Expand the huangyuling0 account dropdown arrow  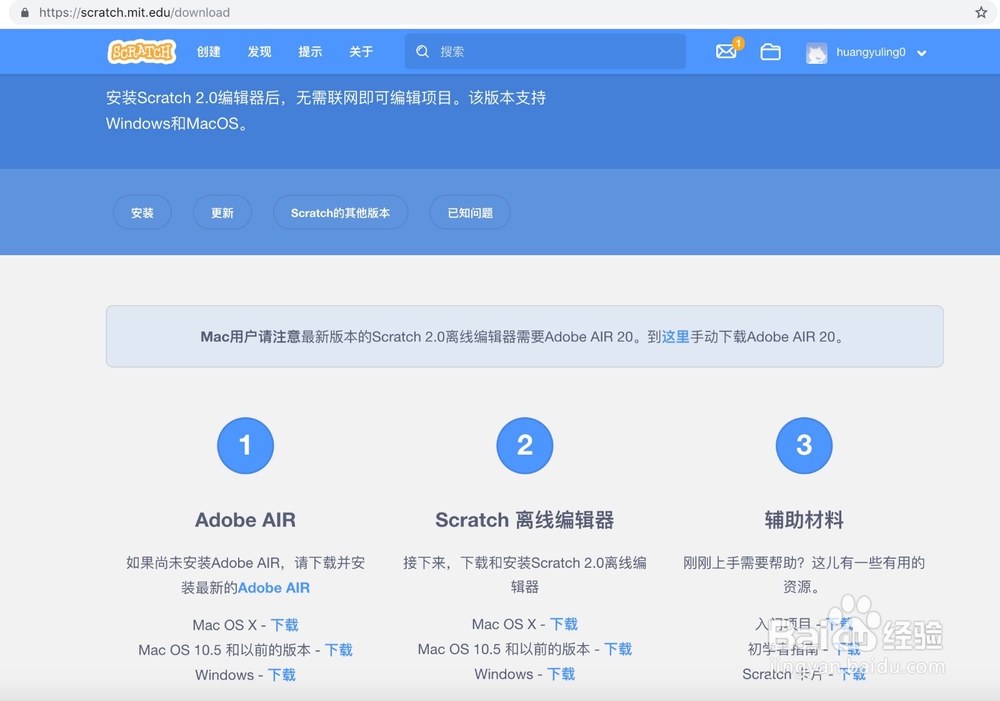922,53
